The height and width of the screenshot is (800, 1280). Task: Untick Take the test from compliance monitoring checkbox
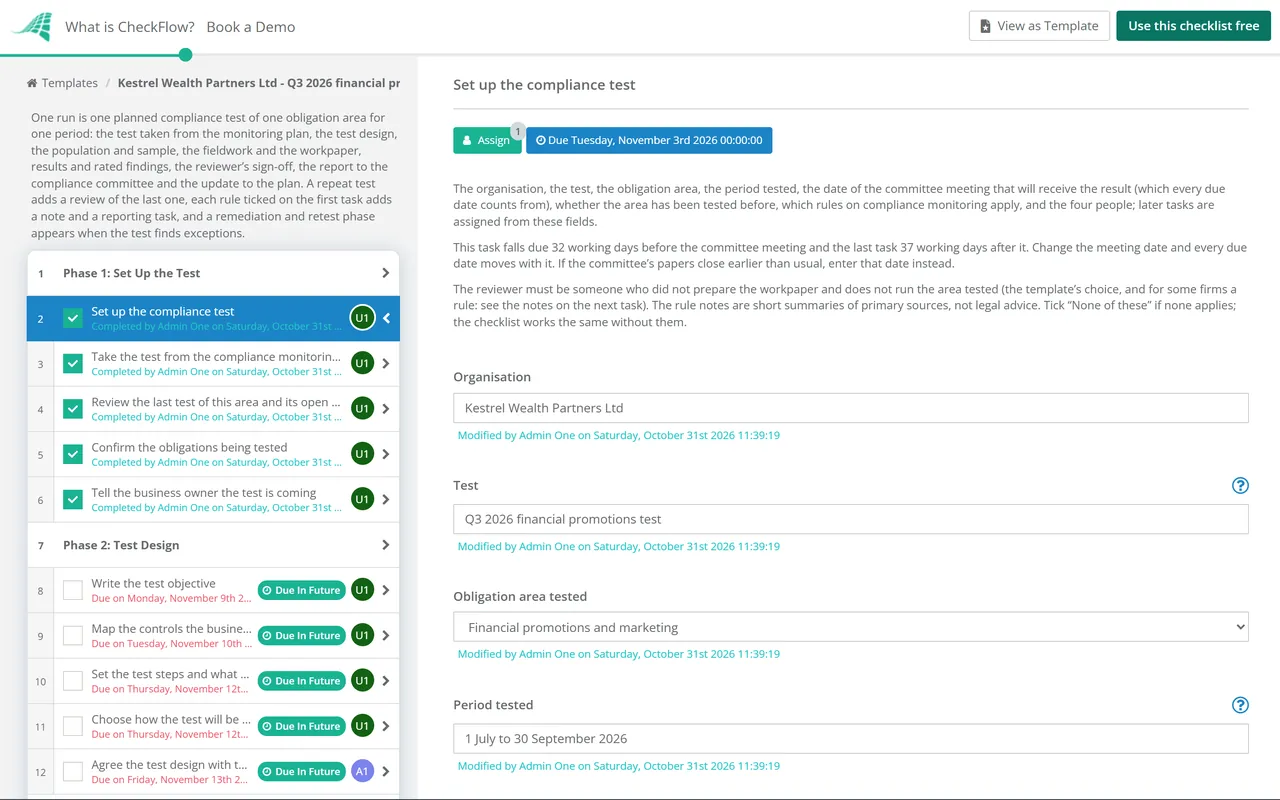pyautogui.click(x=73, y=364)
